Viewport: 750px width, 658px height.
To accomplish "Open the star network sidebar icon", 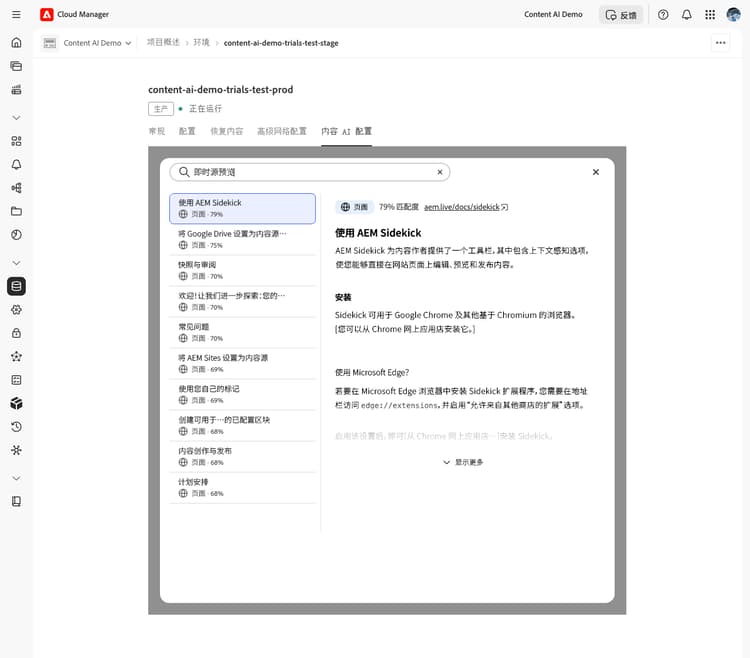I will (16, 357).
